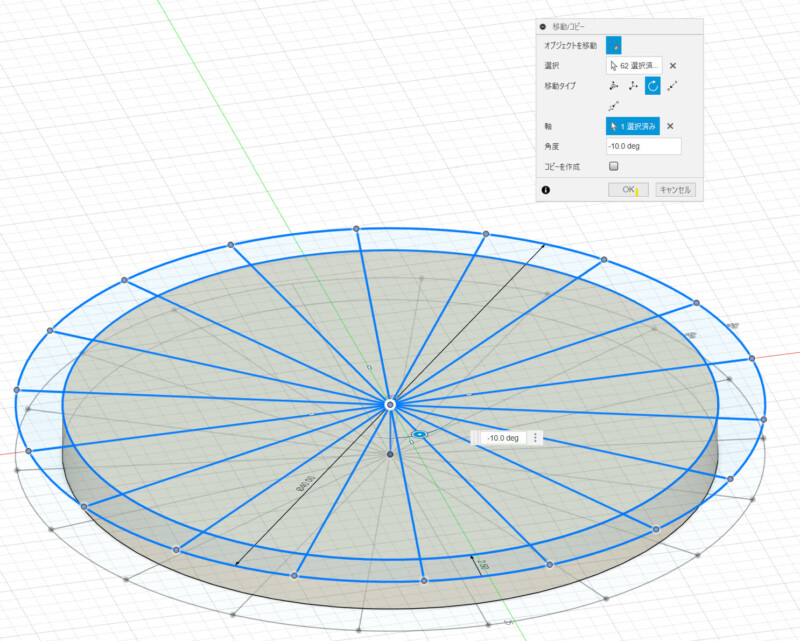Confirm the move with OK

click(x=628, y=190)
